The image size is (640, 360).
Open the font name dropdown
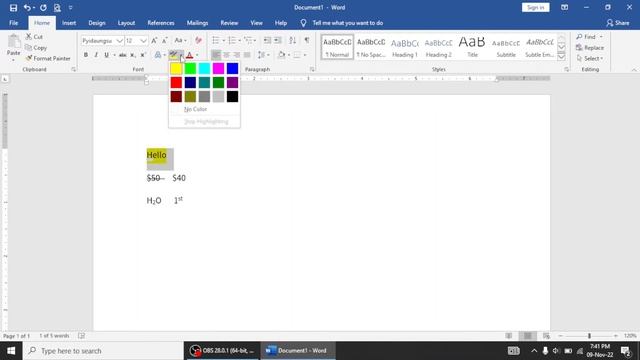119,41
